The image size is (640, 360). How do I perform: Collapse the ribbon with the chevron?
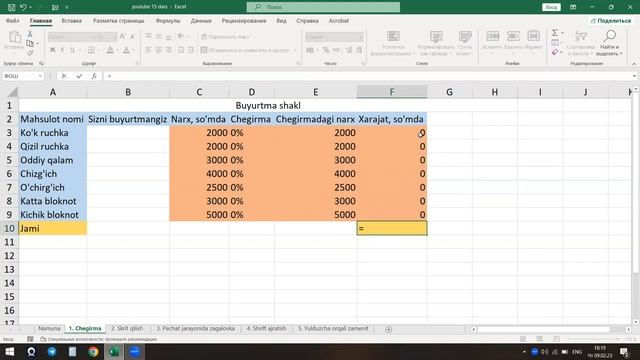(x=634, y=64)
